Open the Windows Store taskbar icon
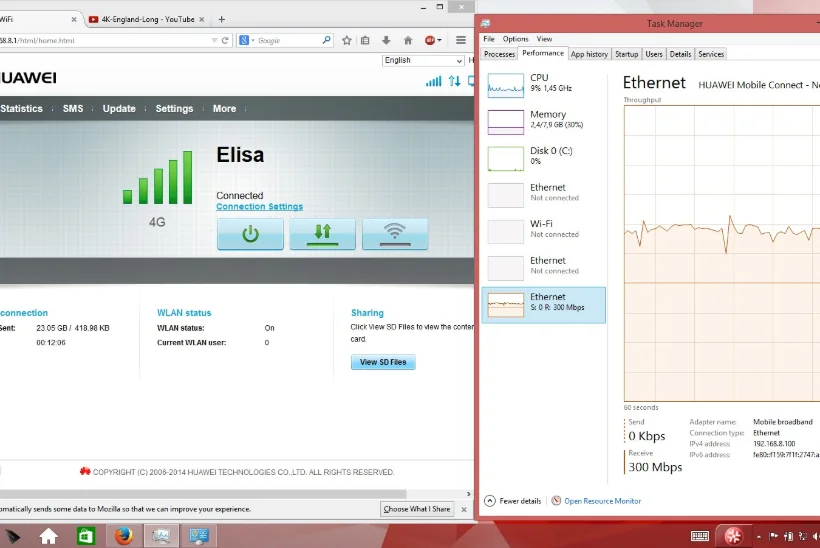820x548 pixels. coord(86,535)
